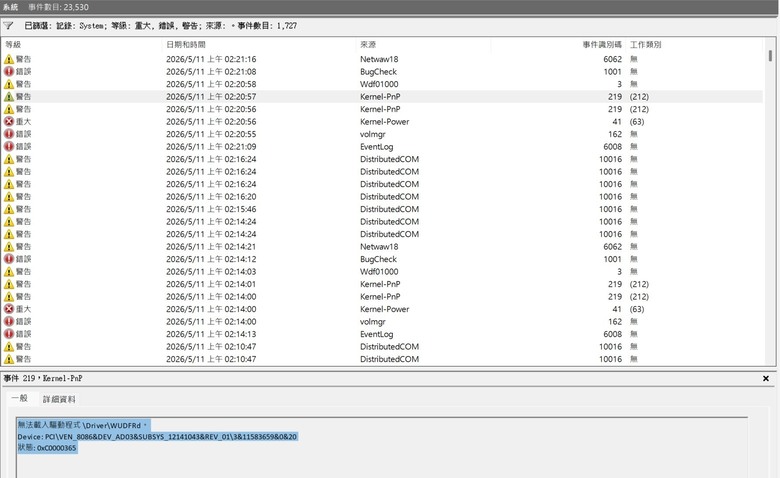Image resolution: width=780 pixels, height=478 pixels.
Task: Click error icon of EventLog 02:14:13 event
Action: tap(9, 334)
